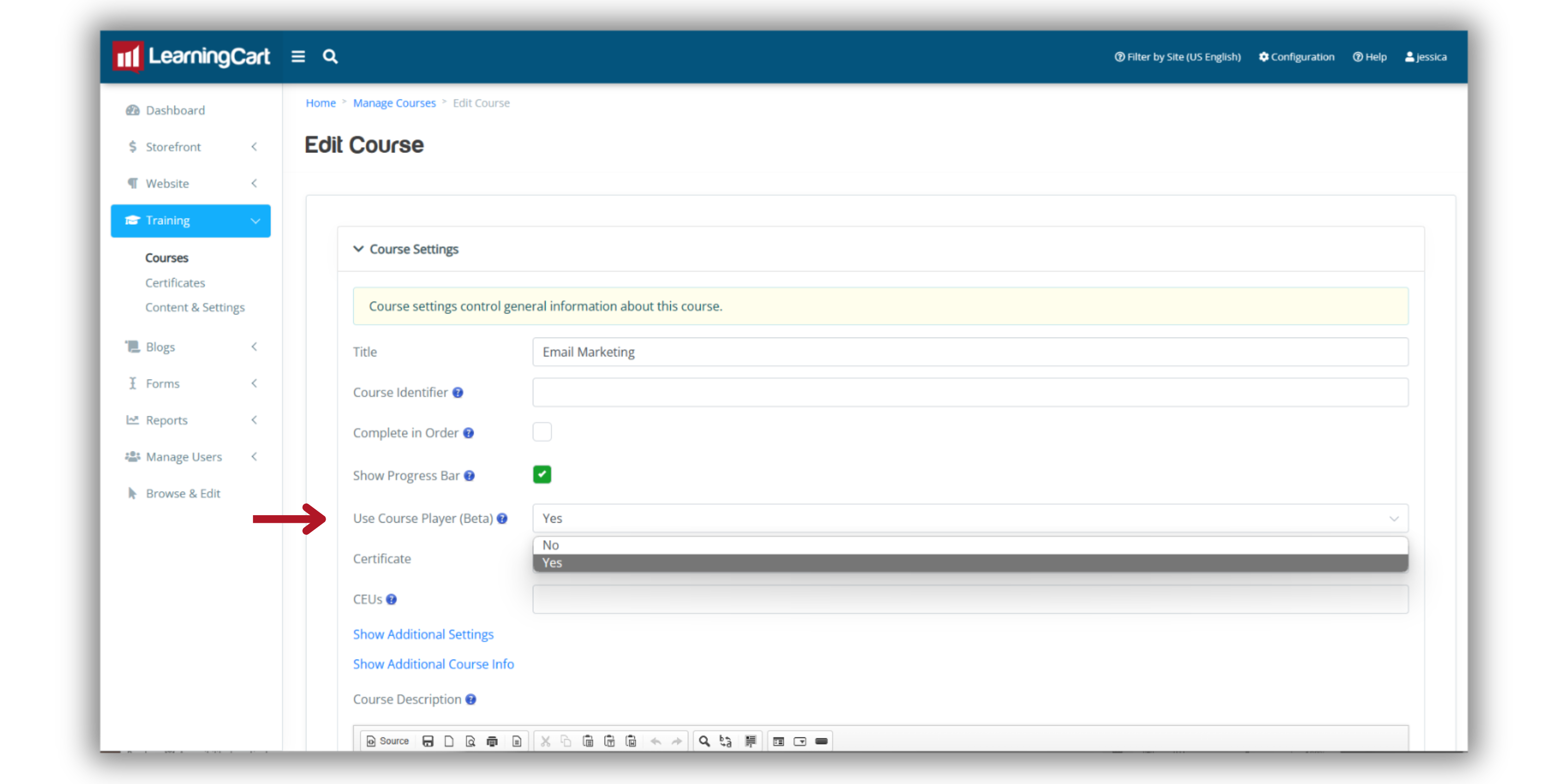The width and height of the screenshot is (1568, 784).
Task: Collapse the Training sidebar menu
Action: tap(191, 220)
